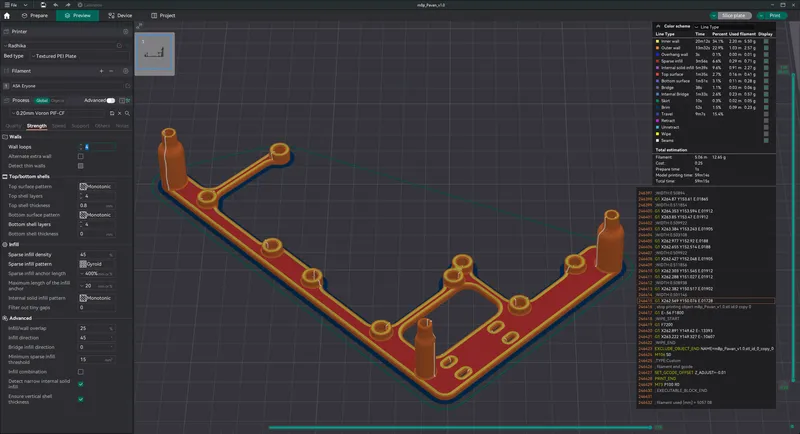800x434 pixels.
Task: Add a filament with plus icon
Action: (102, 71)
